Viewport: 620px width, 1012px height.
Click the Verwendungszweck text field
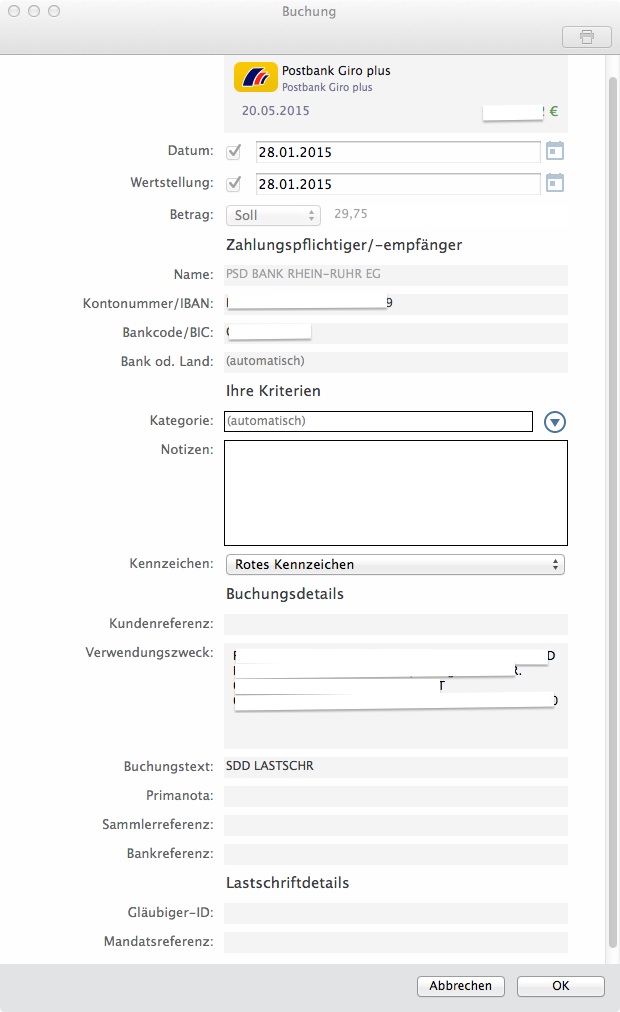[x=395, y=696]
